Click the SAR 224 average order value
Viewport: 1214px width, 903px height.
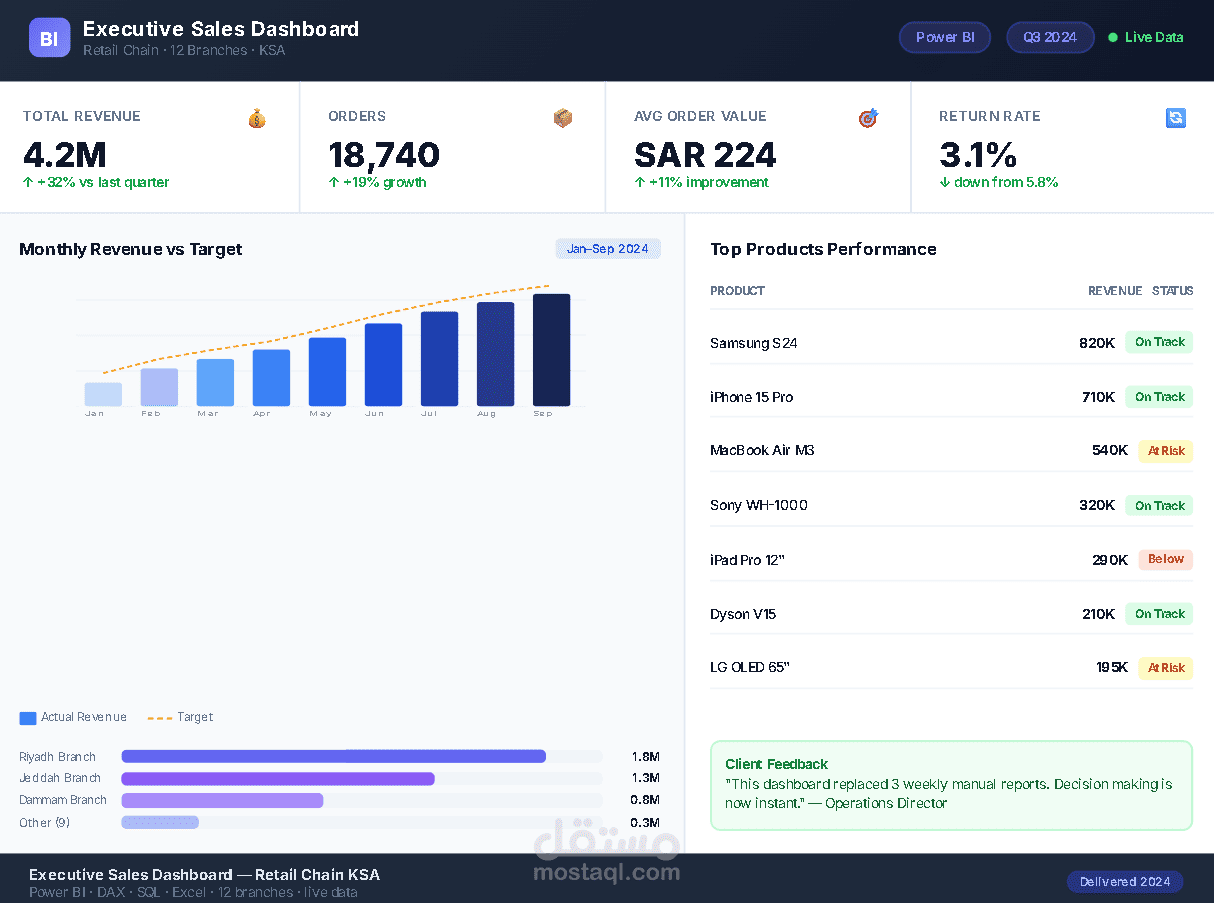coord(705,155)
